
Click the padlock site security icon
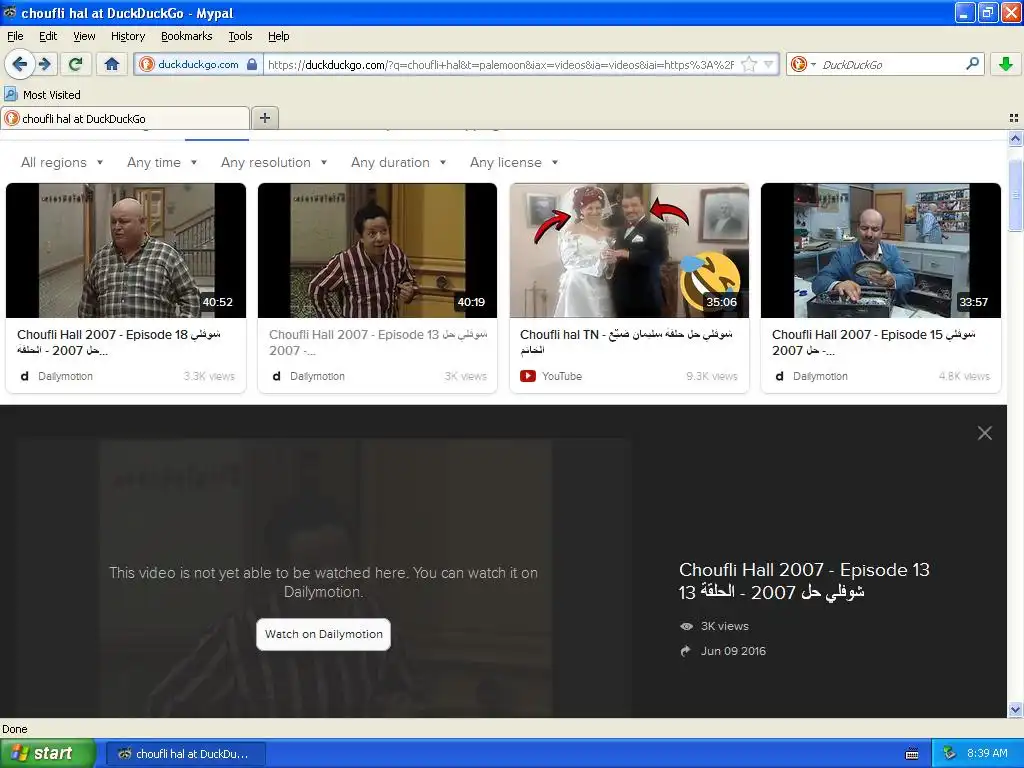point(252,64)
